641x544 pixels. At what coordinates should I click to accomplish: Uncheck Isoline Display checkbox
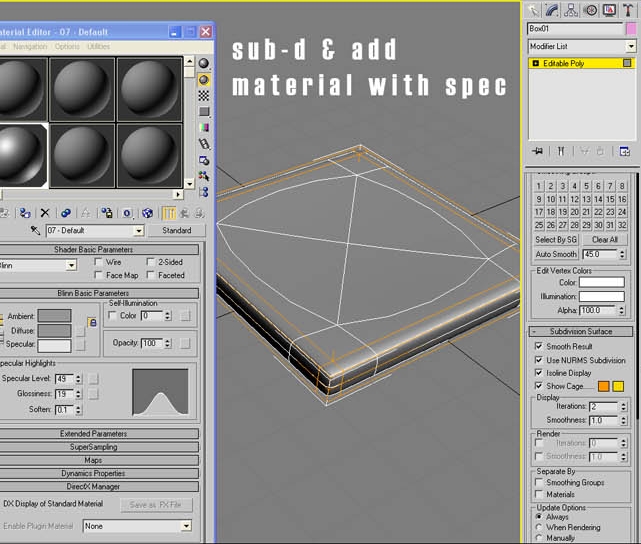click(539, 373)
